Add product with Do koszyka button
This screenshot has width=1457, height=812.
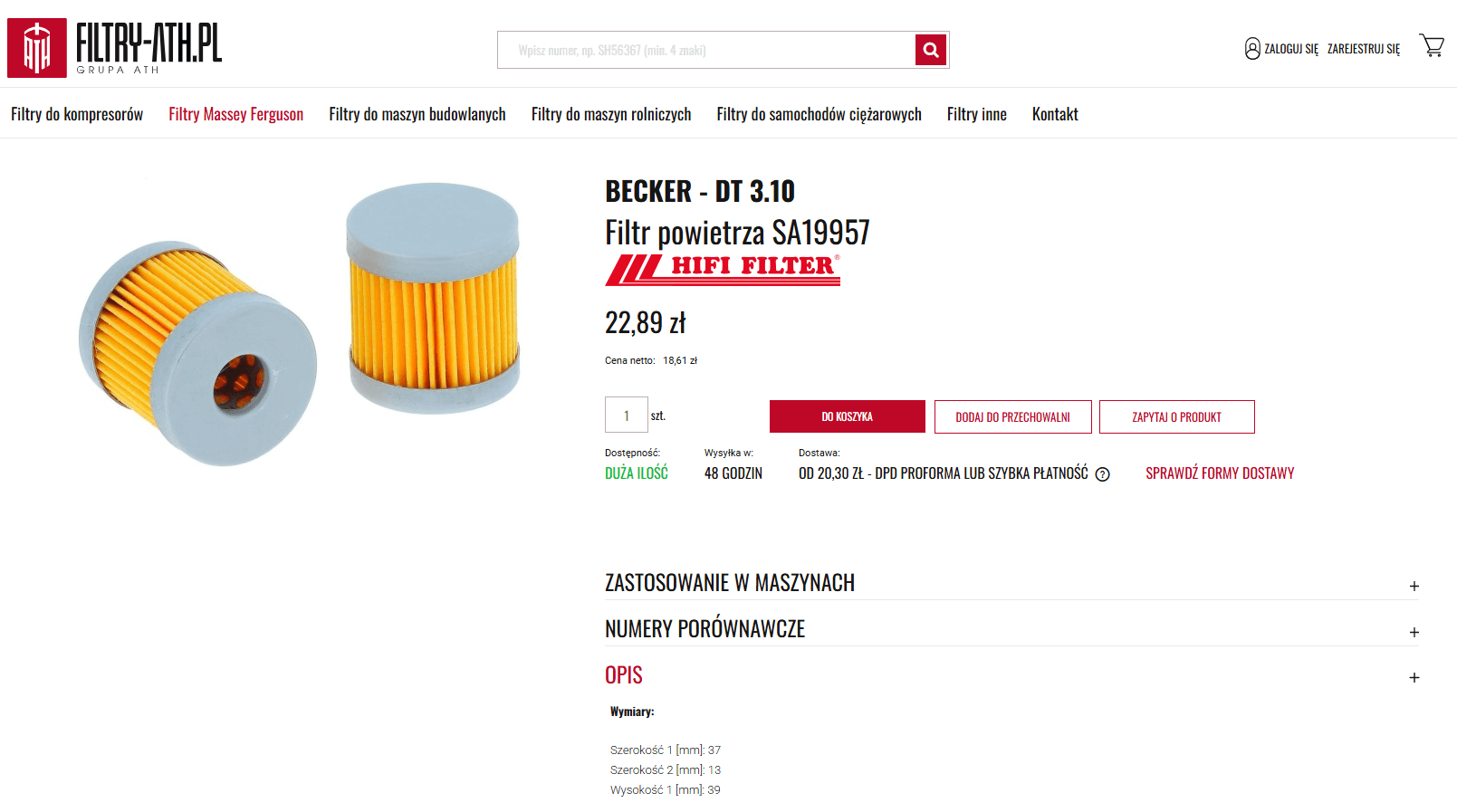pyautogui.click(x=848, y=416)
